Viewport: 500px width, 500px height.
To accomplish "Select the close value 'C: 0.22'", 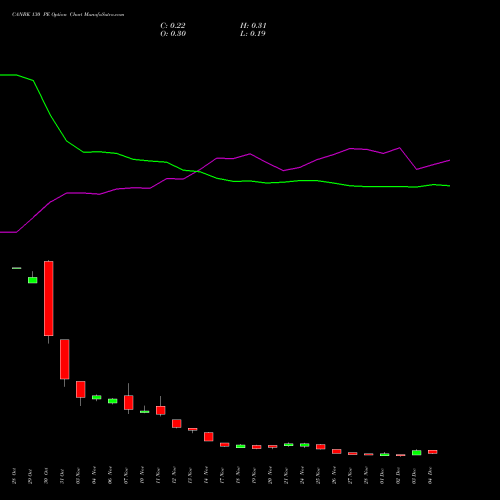I will click(x=173, y=26).
